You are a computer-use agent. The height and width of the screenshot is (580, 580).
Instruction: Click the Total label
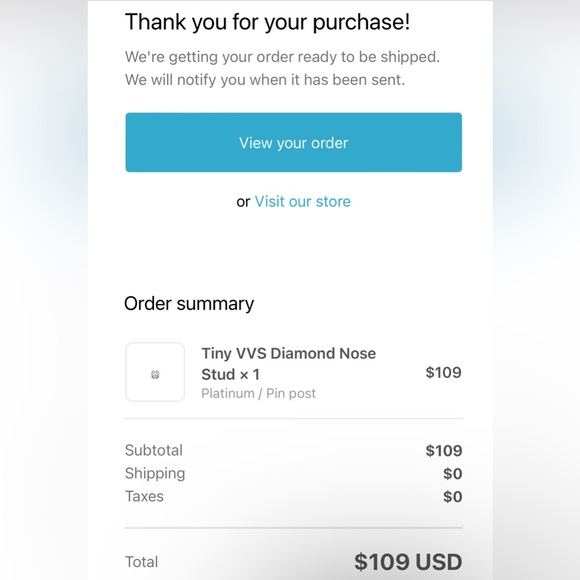pos(142,562)
